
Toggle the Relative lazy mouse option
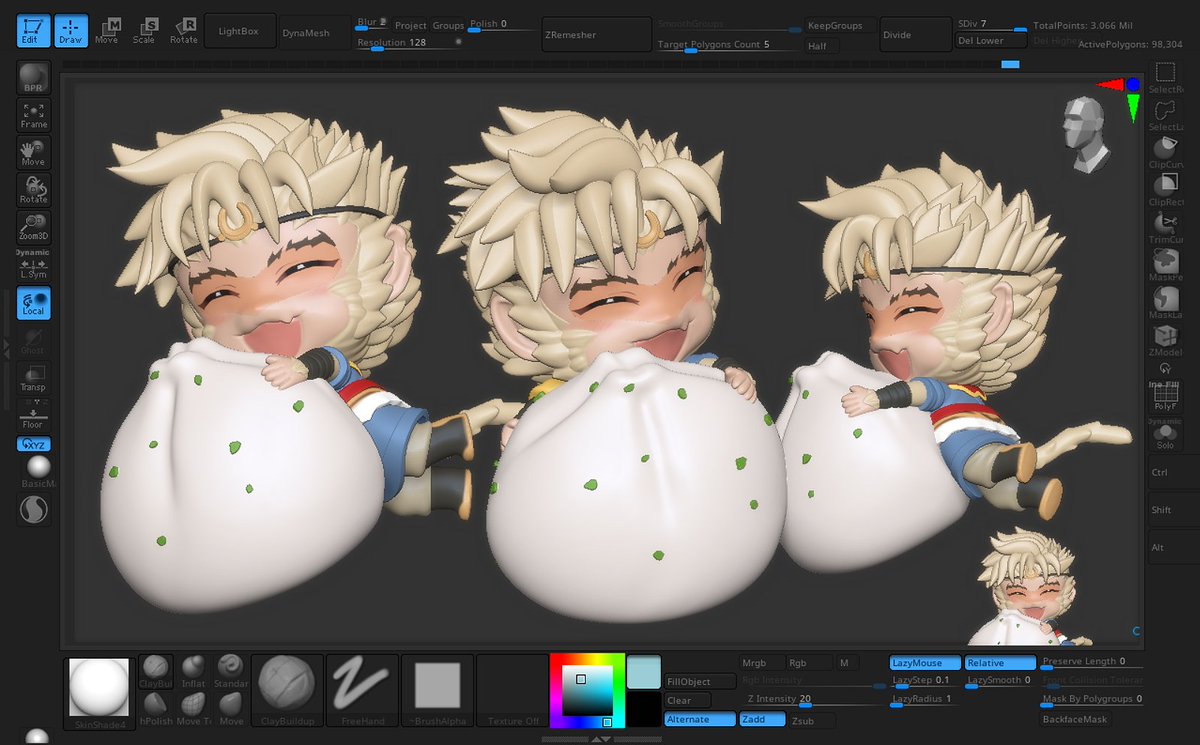pyautogui.click(x=1000, y=663)
